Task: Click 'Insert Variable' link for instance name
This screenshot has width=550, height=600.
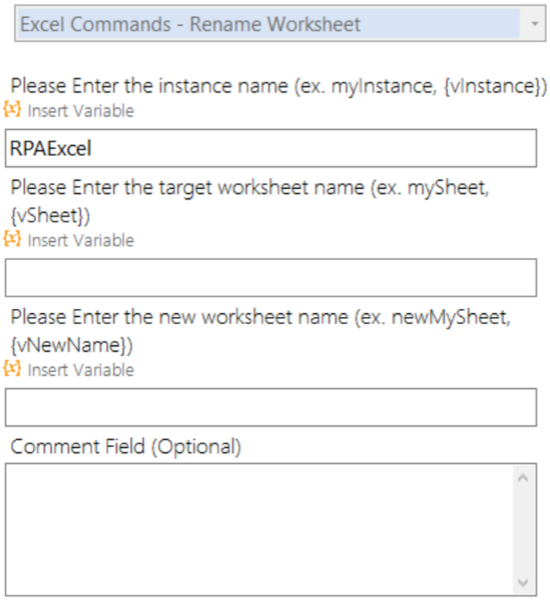Action: (x=81, y=111)
